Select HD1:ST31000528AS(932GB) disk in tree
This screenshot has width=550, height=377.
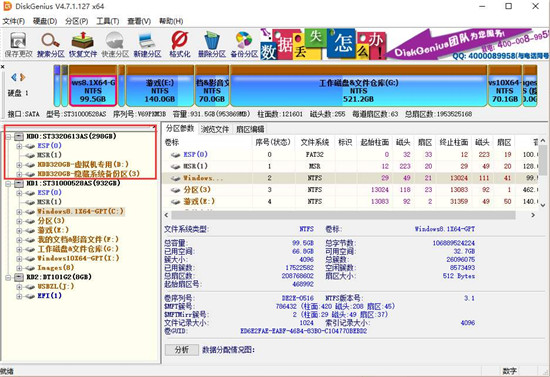[73, 183]
